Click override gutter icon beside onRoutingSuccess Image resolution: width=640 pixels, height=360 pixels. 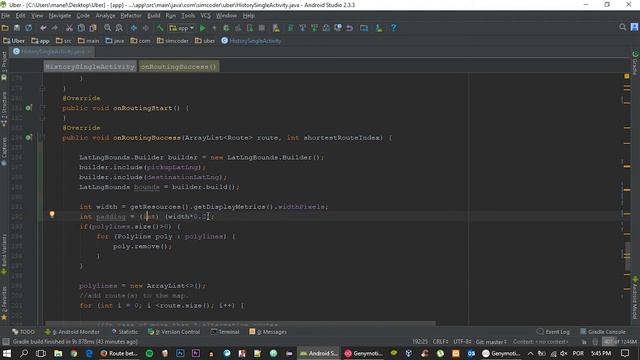click(x=29, y=138)
